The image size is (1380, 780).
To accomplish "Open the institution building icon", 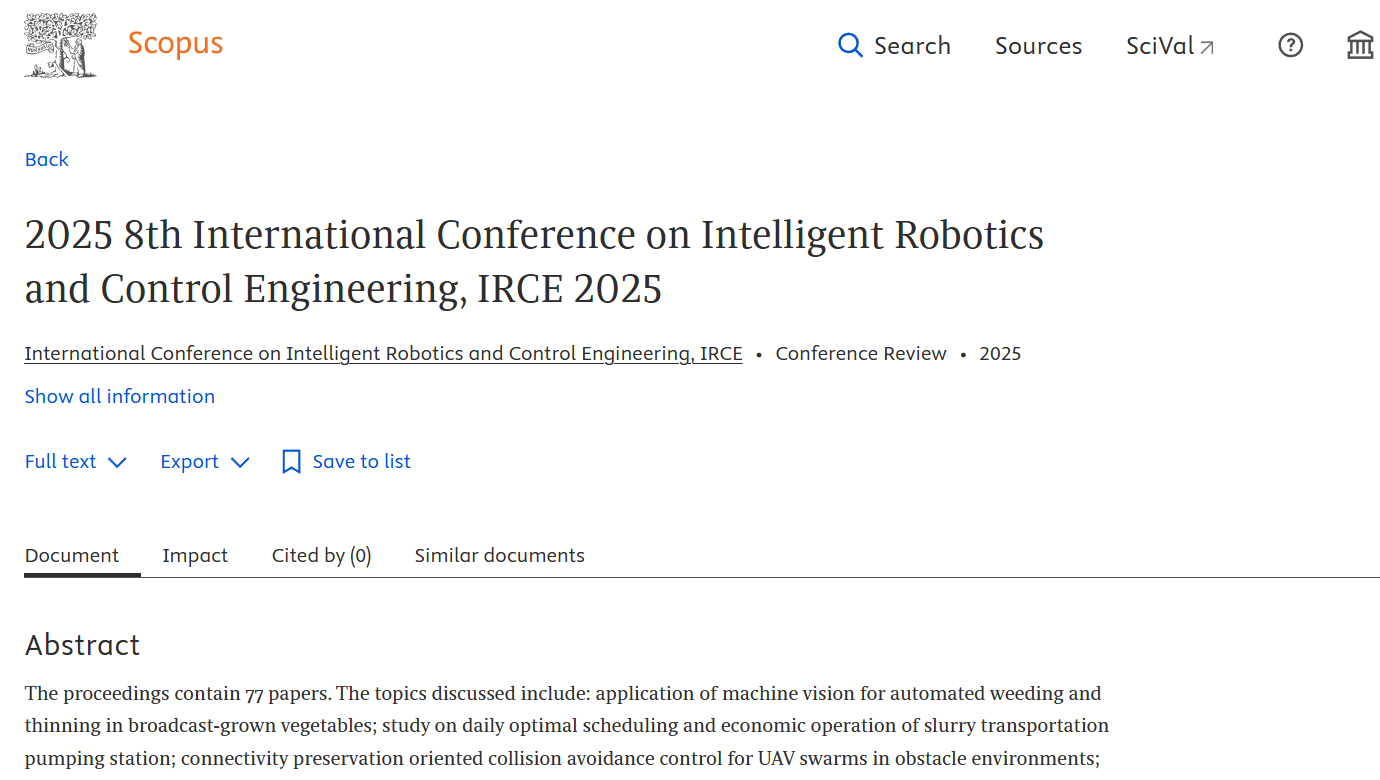I will (1360, 45).
